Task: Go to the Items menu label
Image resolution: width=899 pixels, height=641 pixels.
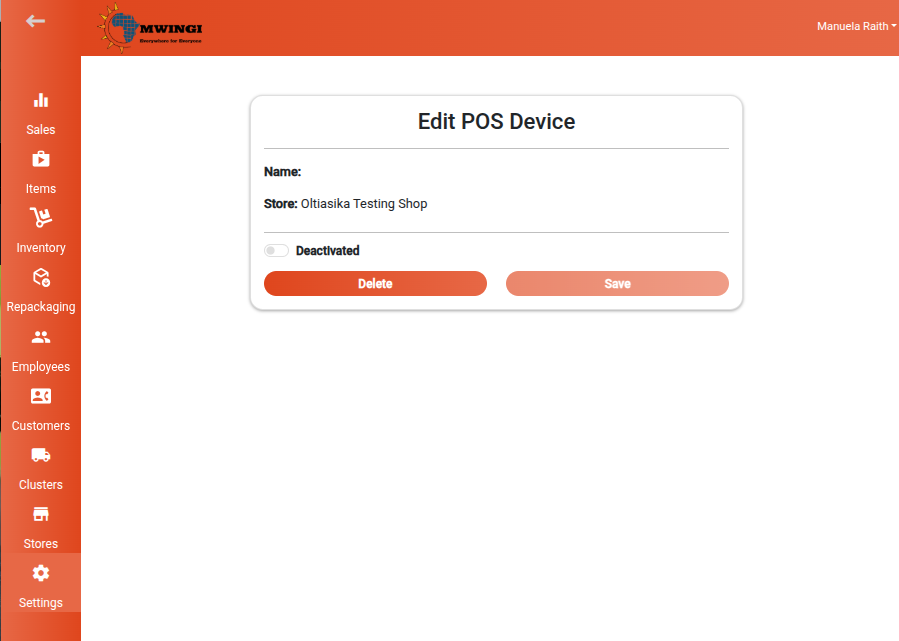Action: pos(41,189)
